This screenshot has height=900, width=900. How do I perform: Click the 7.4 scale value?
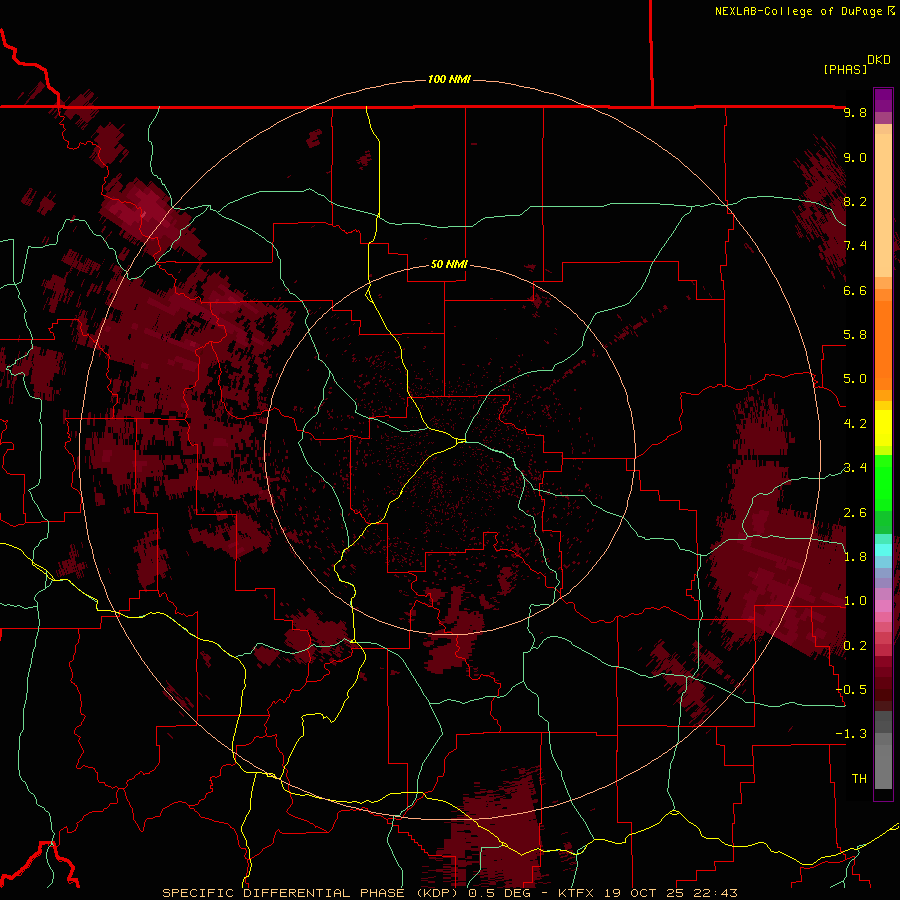[x=855, y=246]
